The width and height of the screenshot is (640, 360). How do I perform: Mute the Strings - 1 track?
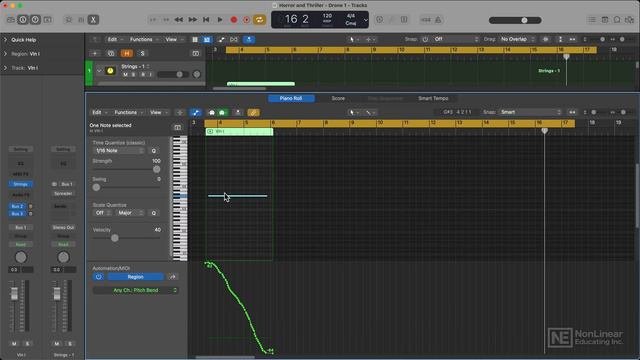point(125,75)
